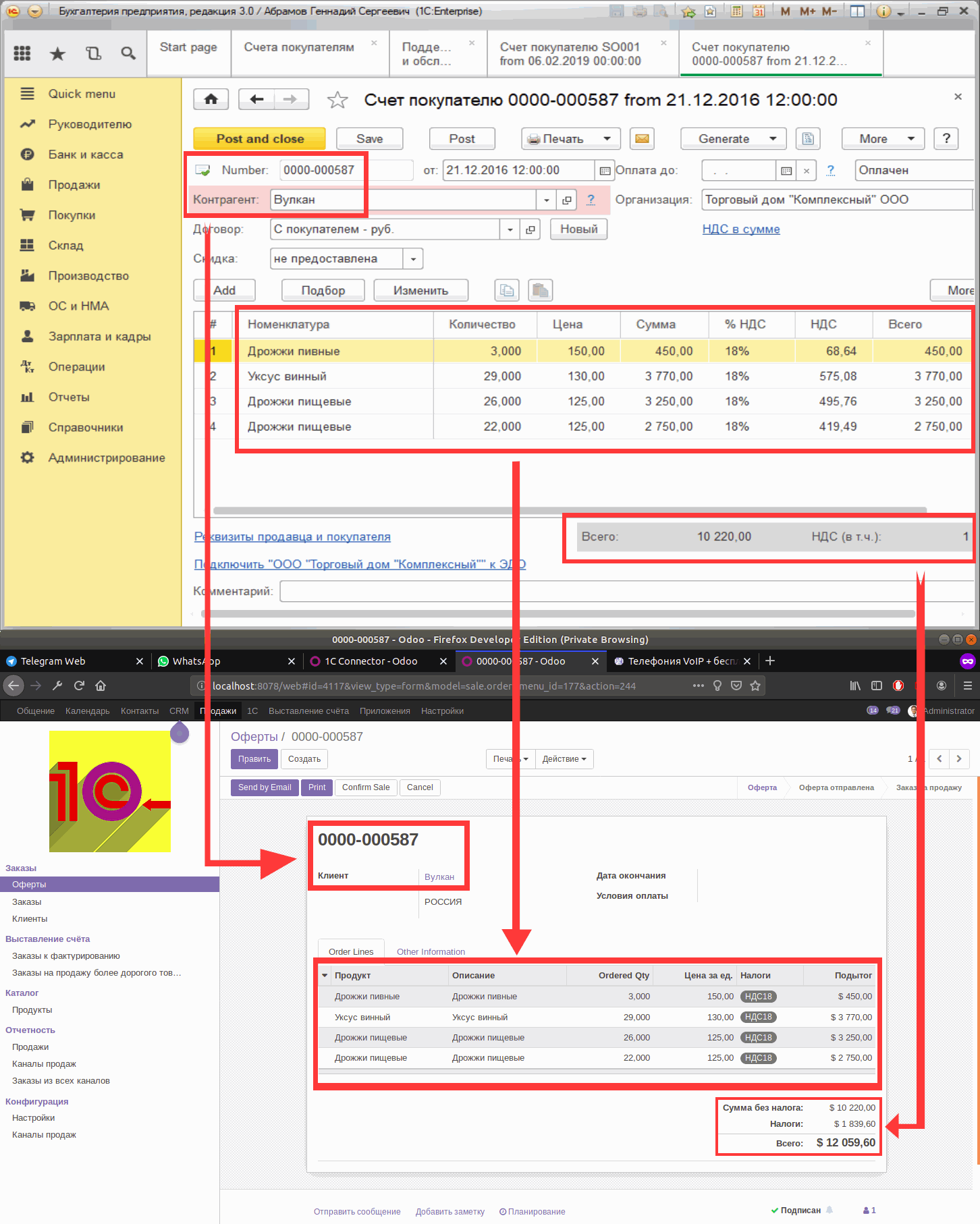This screenshot has width=980, height=1224.
Task: Click the Post and close button
Action: [x=260, y=138]
